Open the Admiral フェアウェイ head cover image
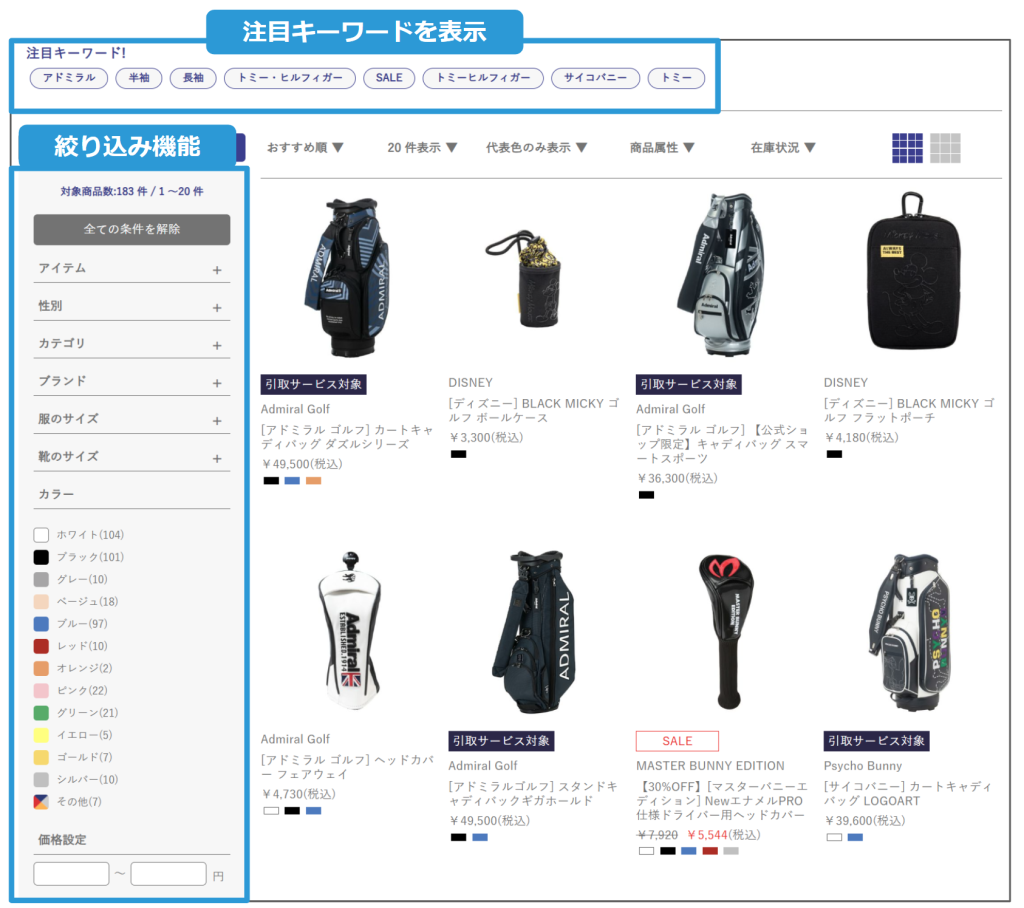This screenshot has width=1024, height=908. [x=351, y=632]
